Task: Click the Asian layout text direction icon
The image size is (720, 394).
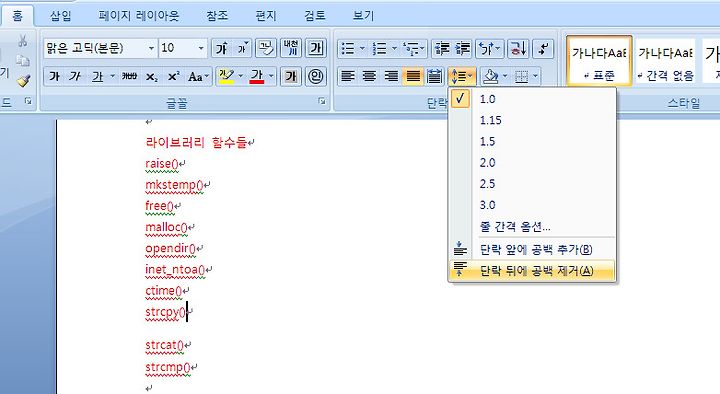Action: coord(489,48)
